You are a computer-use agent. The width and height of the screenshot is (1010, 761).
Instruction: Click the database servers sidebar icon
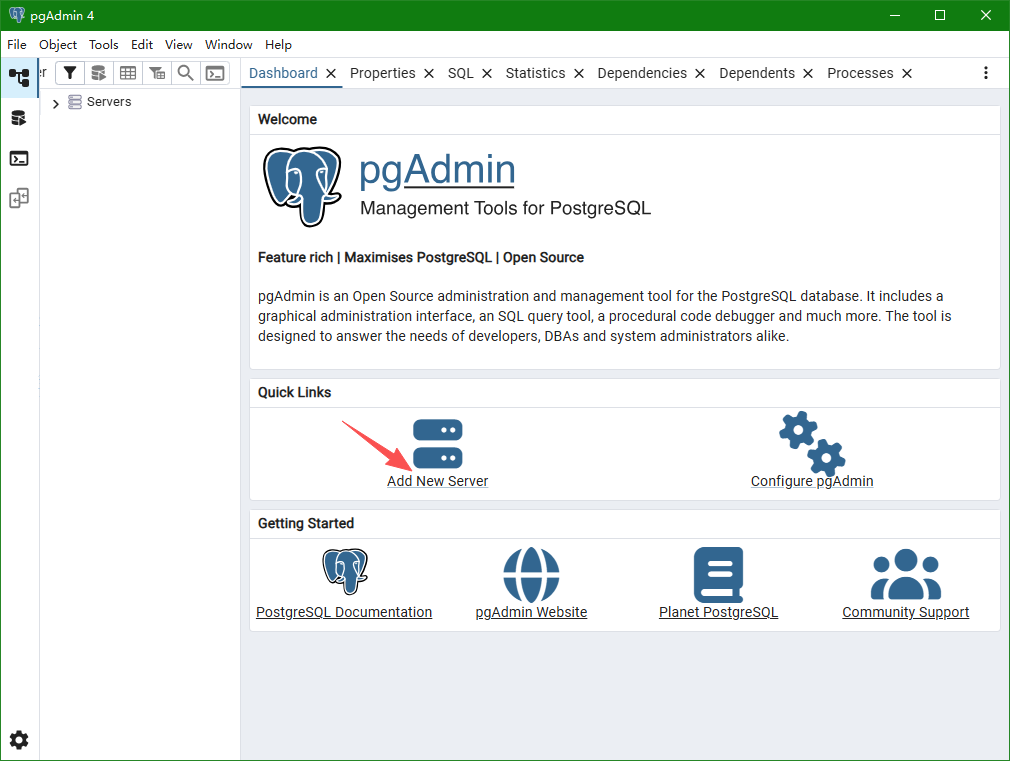pos(19,118)
